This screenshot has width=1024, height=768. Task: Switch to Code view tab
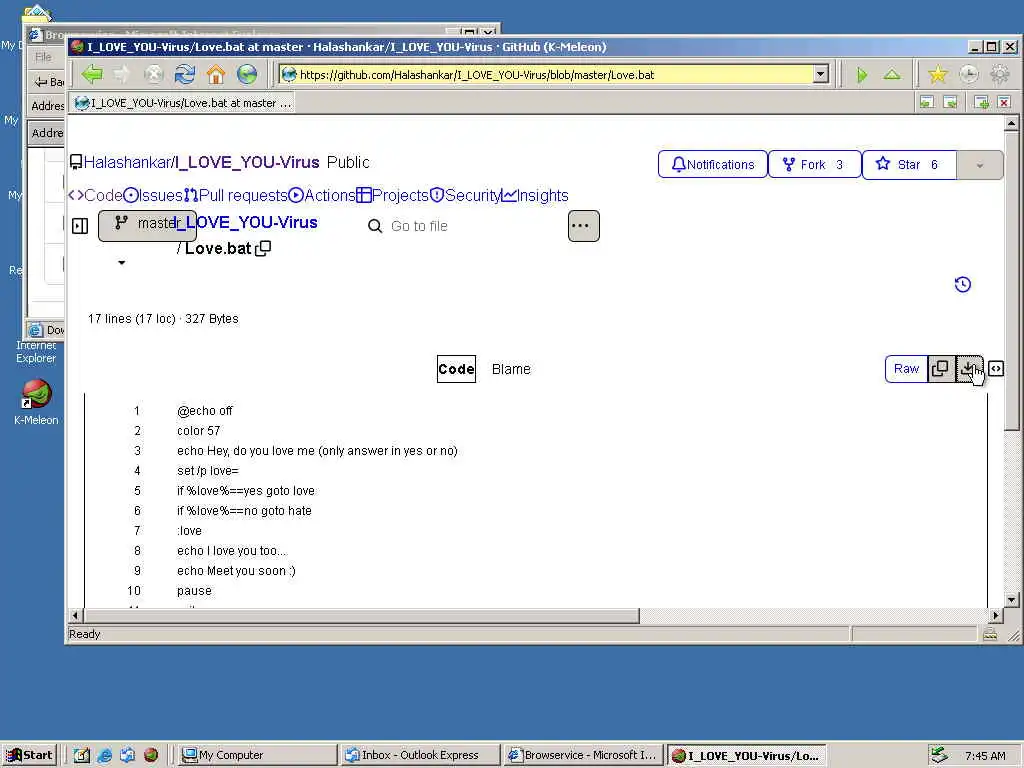(x=456, y=369)
